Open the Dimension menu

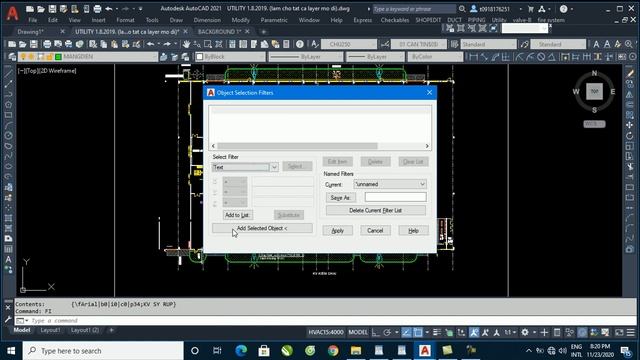(x=207, y=20)
